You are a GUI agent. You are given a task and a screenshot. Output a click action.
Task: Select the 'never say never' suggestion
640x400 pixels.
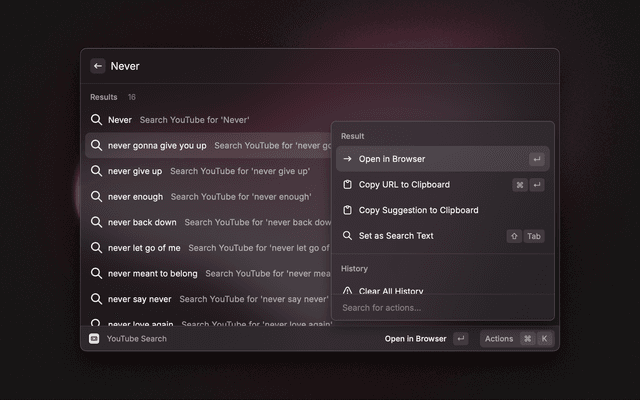point(139,299)
